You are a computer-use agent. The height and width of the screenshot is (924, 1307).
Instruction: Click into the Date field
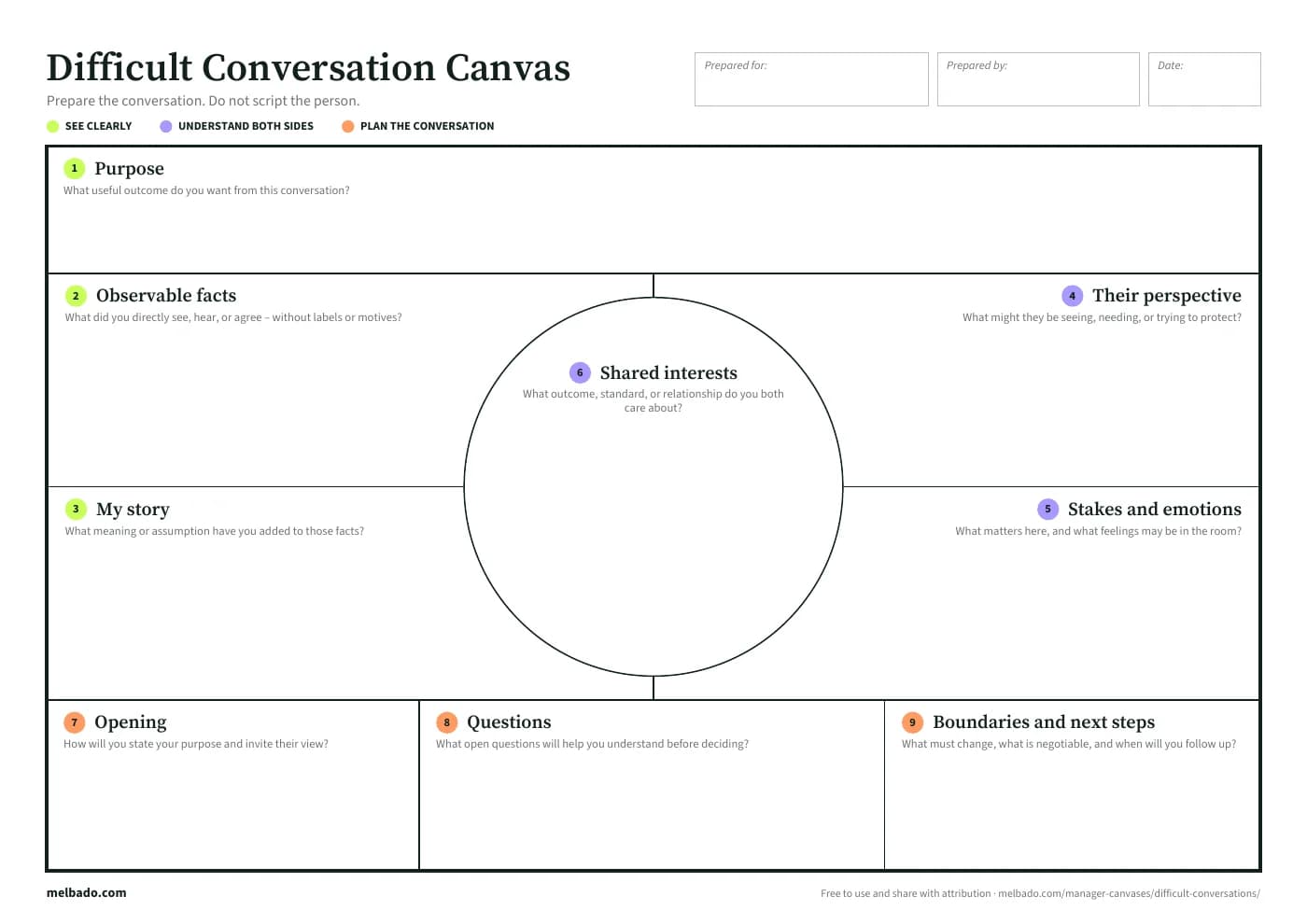click(1204, 79)
